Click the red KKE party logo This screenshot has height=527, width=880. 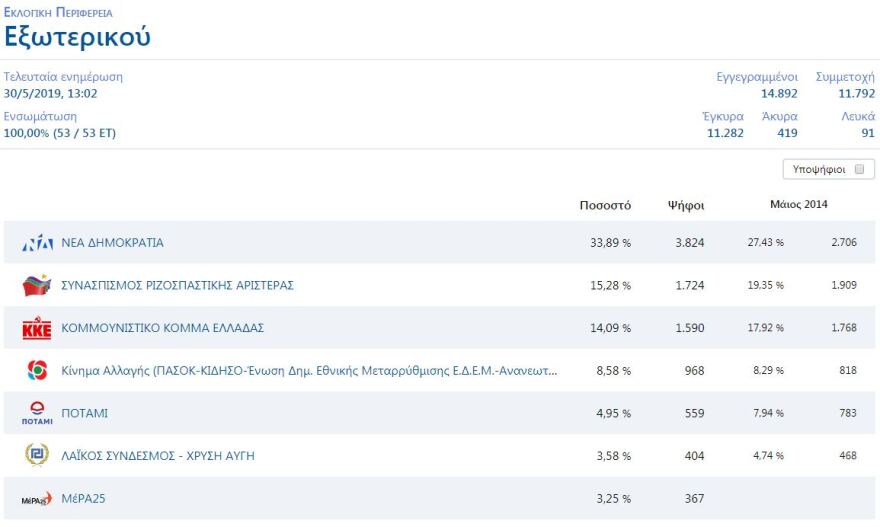pyautogui.click(x=37, y=328)
